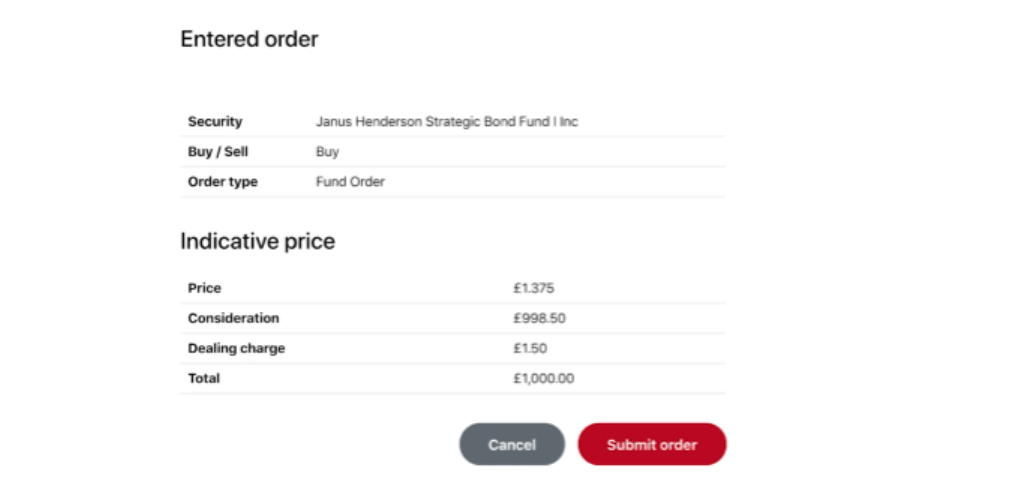Click the Consideration label
Image resolution: width=1023 pixels, height=492 pixels.
point(234,318)
